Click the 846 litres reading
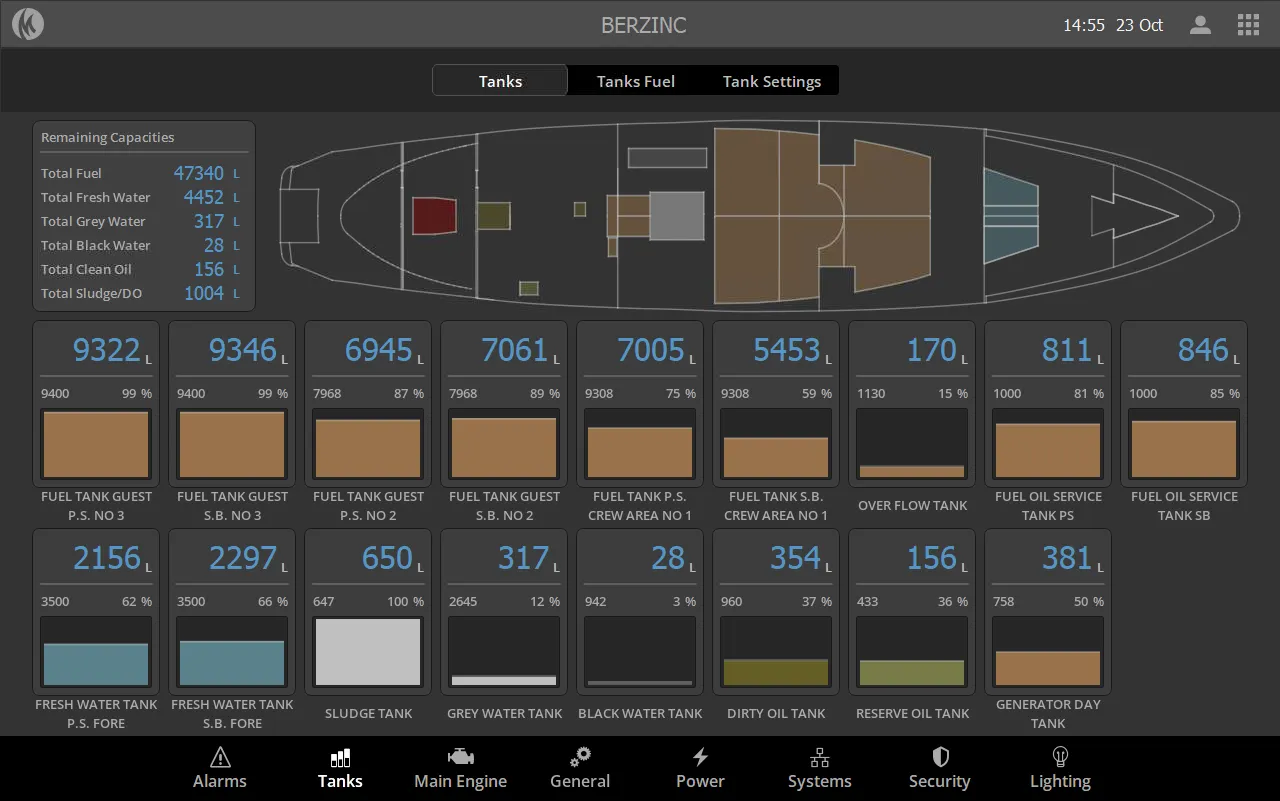This screenshot has height=801, width=1280. 1203,350
